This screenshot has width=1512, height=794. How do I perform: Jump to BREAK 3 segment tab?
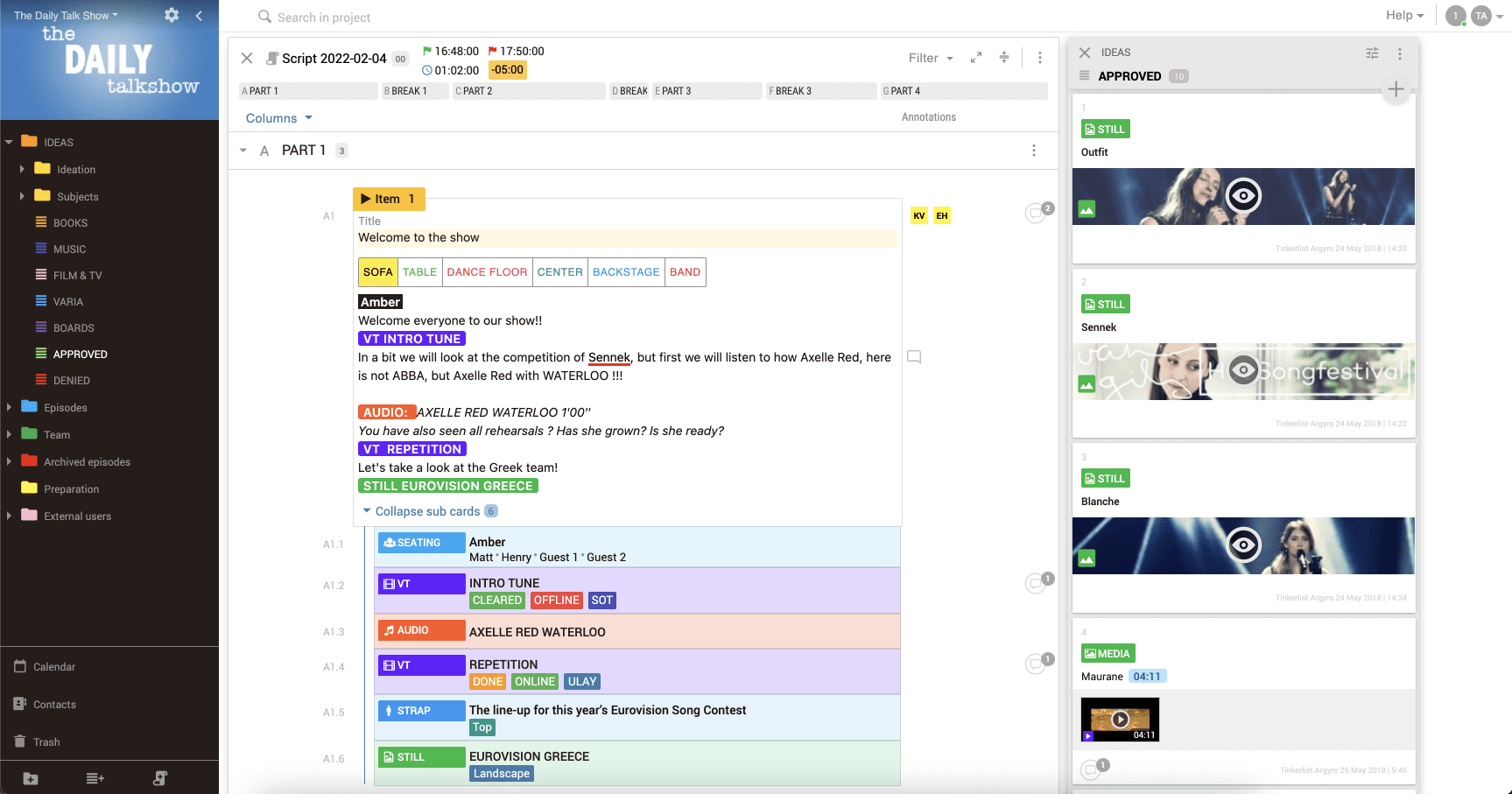tap(821, 91)
